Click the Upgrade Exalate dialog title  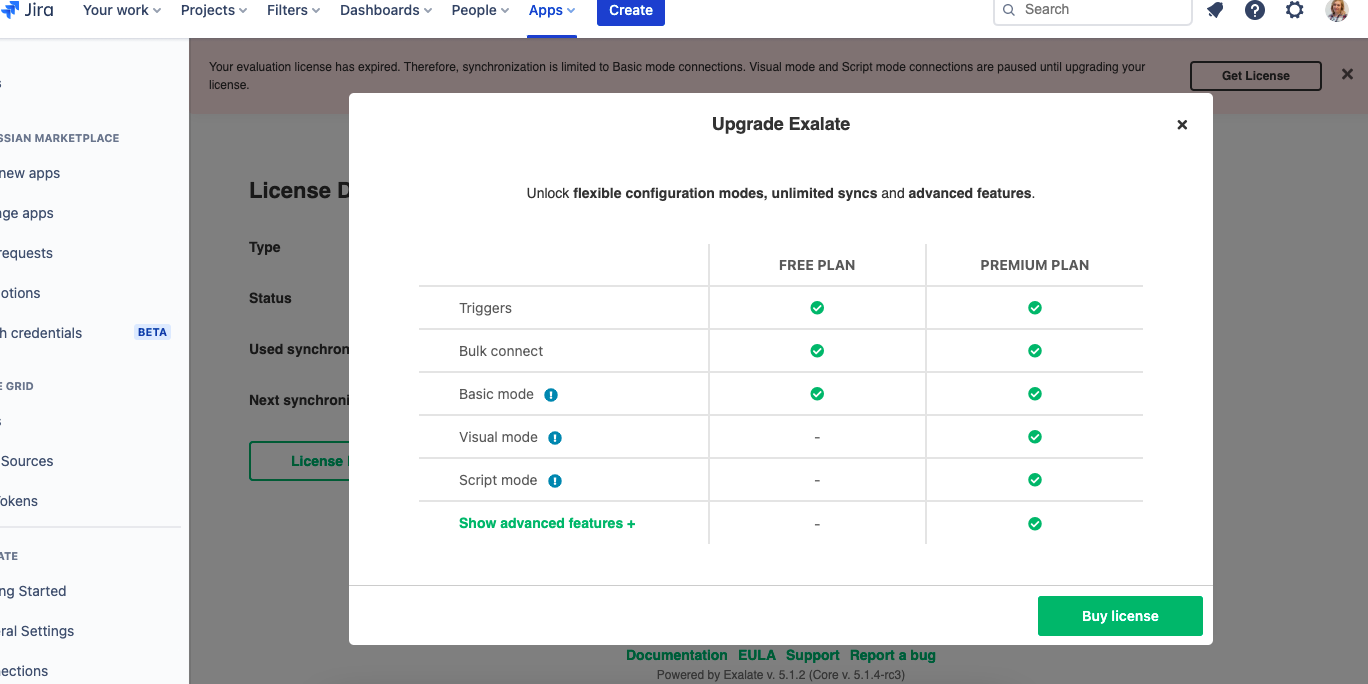tap(781, 124)
